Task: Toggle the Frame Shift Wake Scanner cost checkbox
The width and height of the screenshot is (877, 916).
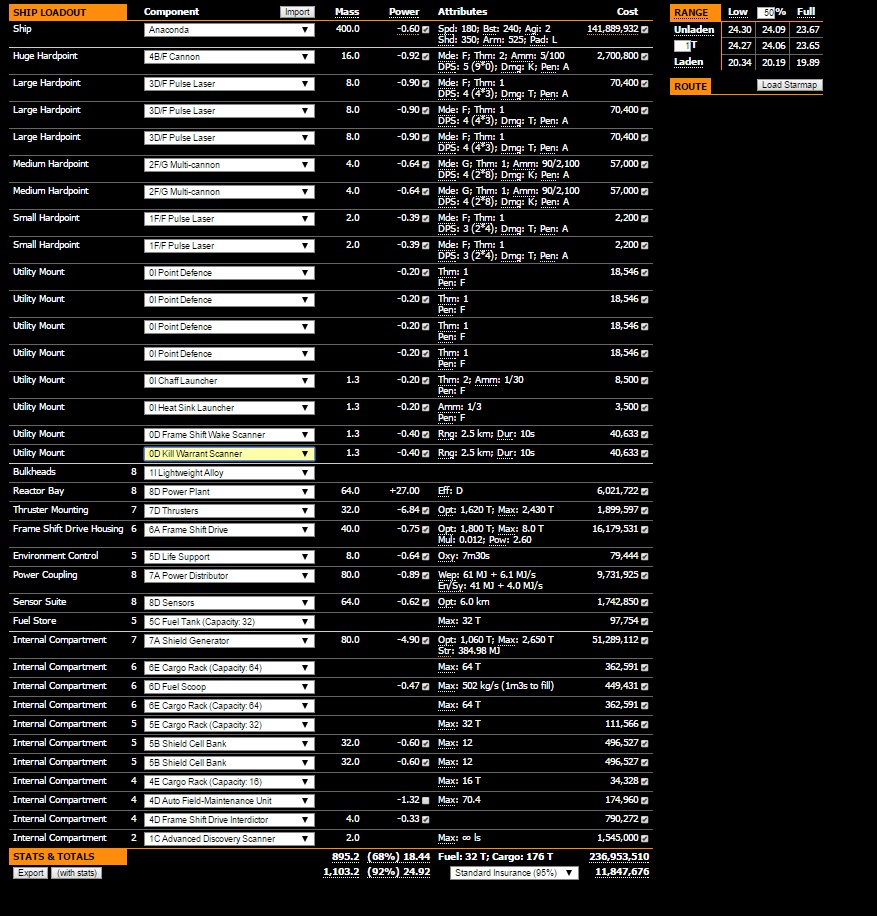Action: point(644,435)
